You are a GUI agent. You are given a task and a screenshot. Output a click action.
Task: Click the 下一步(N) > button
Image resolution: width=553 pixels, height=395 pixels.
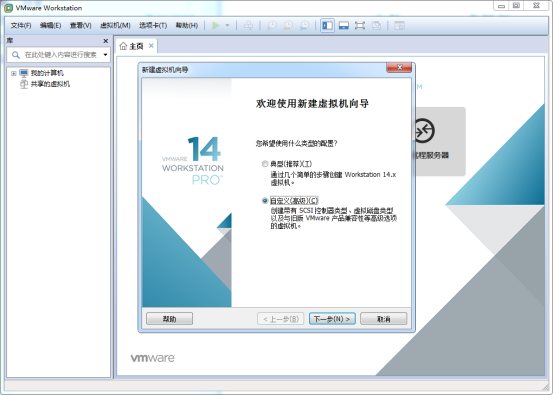coord(332,319)
